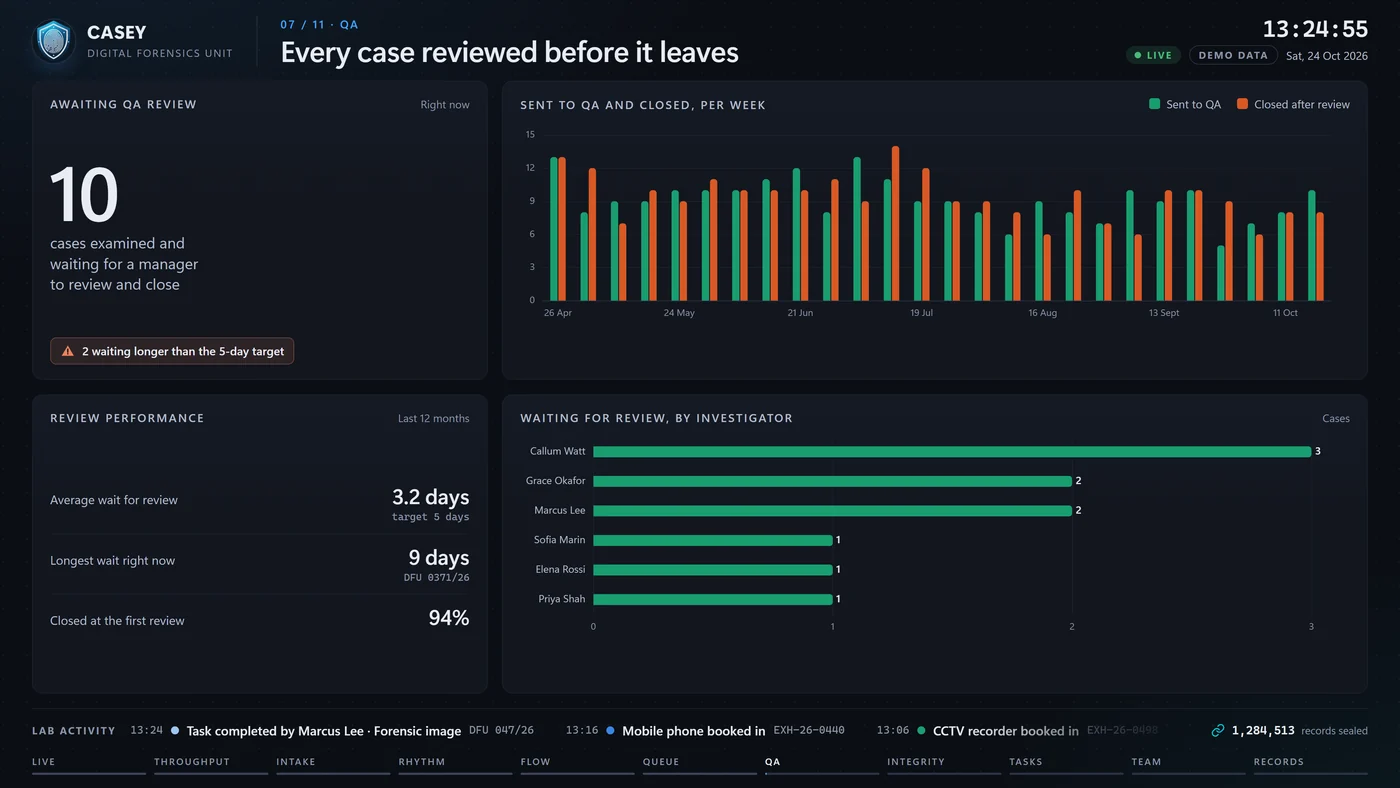Viewport: 1400px width, 788px height.
Task: Click the 'LAB ACTIVITY' label
Action: pos(74,731)
